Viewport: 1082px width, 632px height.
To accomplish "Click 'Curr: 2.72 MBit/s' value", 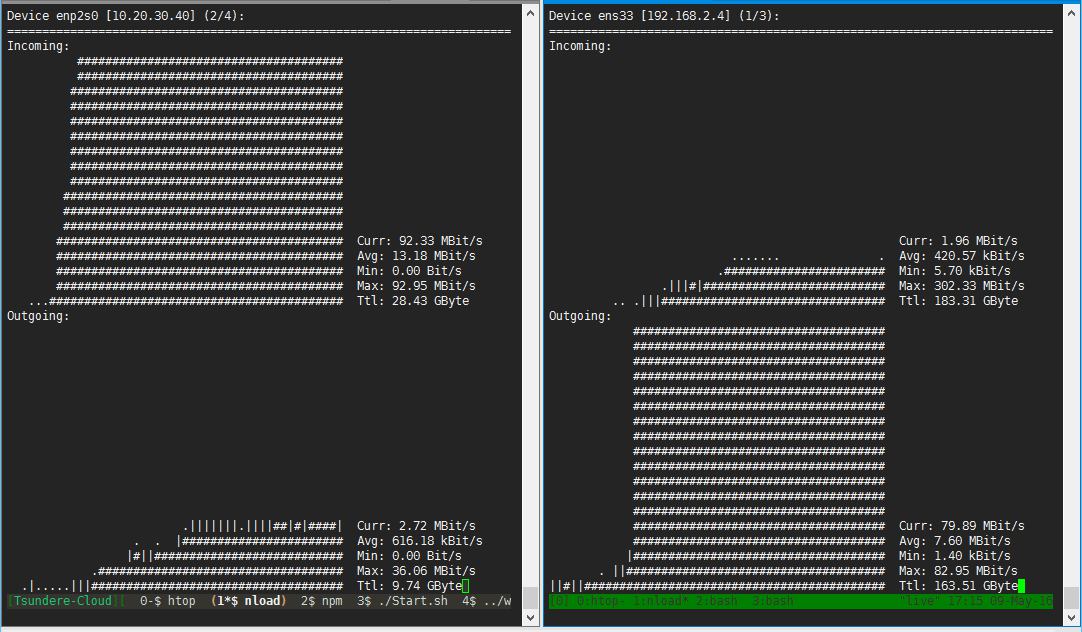I will tap(416, 526).
